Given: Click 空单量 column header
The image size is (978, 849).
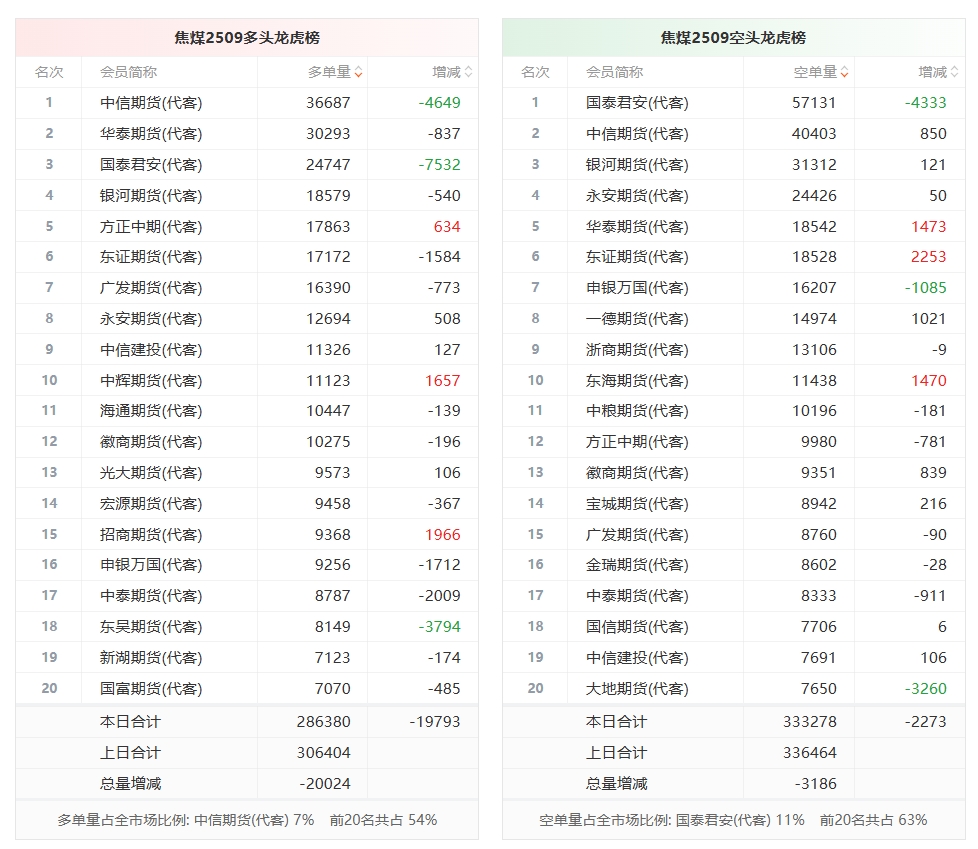Looking at the screenshot, I should [815, 72].
